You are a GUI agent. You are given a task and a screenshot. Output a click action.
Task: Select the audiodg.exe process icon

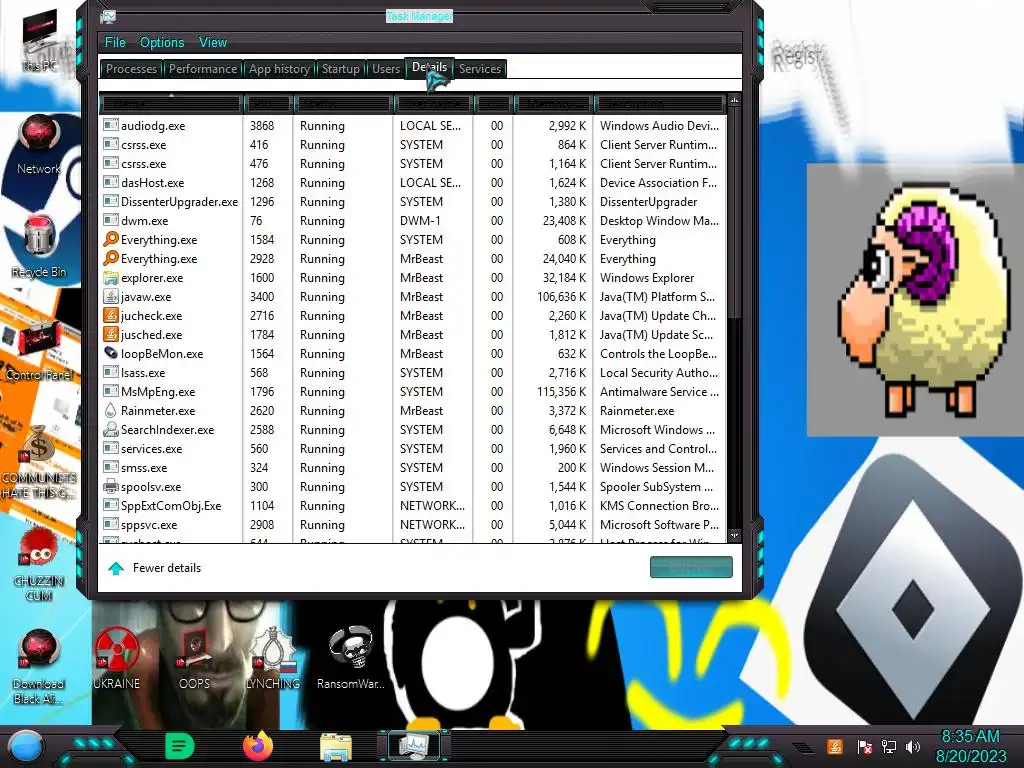click(111, 125)
